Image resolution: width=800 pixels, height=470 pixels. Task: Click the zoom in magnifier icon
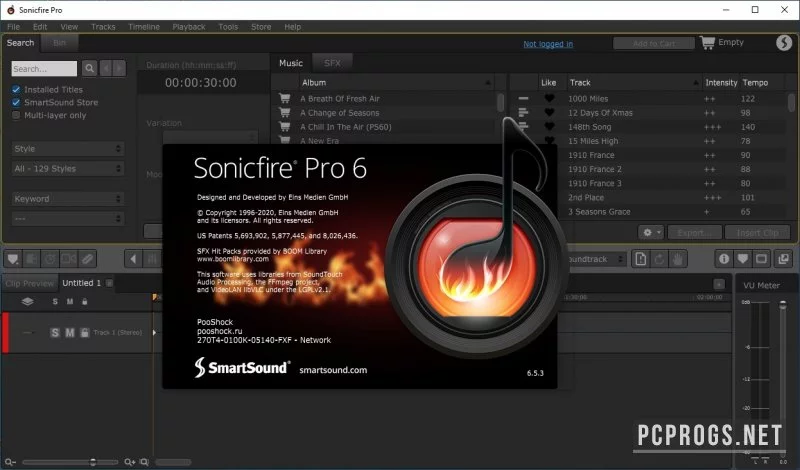point(130,462)
